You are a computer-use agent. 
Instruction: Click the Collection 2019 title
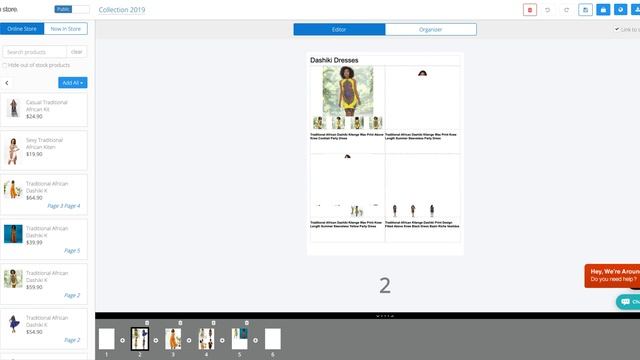tap(122, 10)
